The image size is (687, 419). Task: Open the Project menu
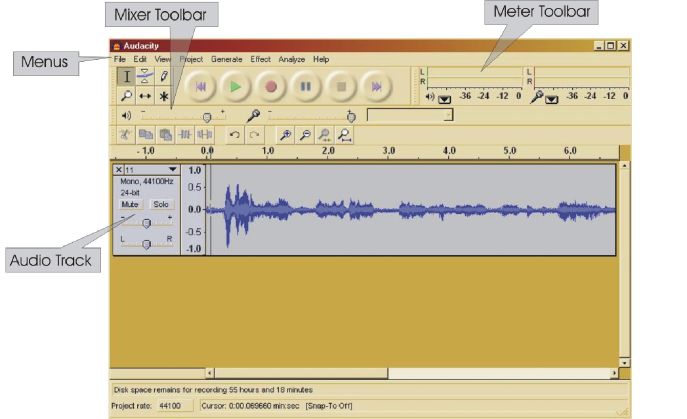click(x=191, y=59)
